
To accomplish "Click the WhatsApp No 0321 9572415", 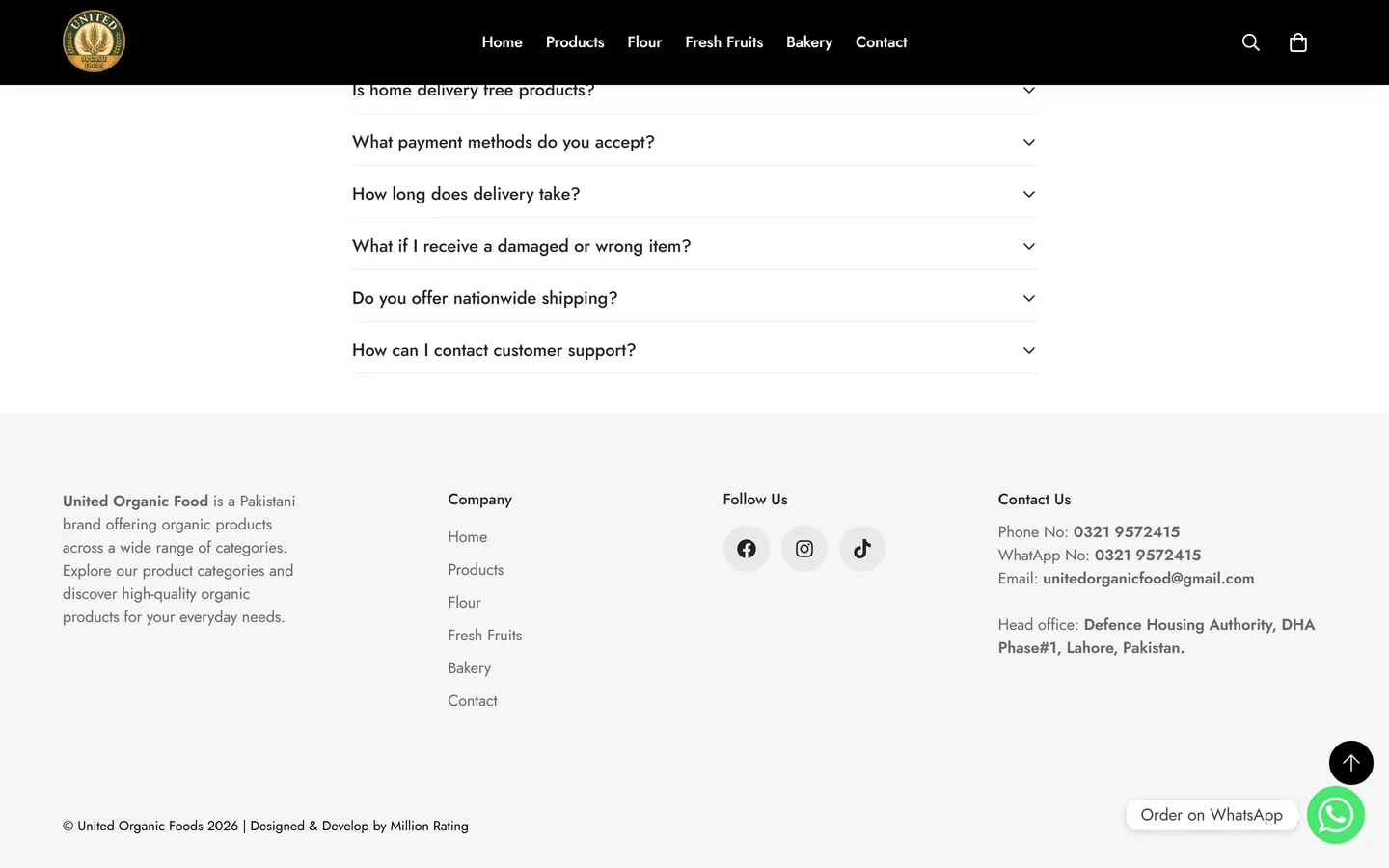I will (1148, 556).
